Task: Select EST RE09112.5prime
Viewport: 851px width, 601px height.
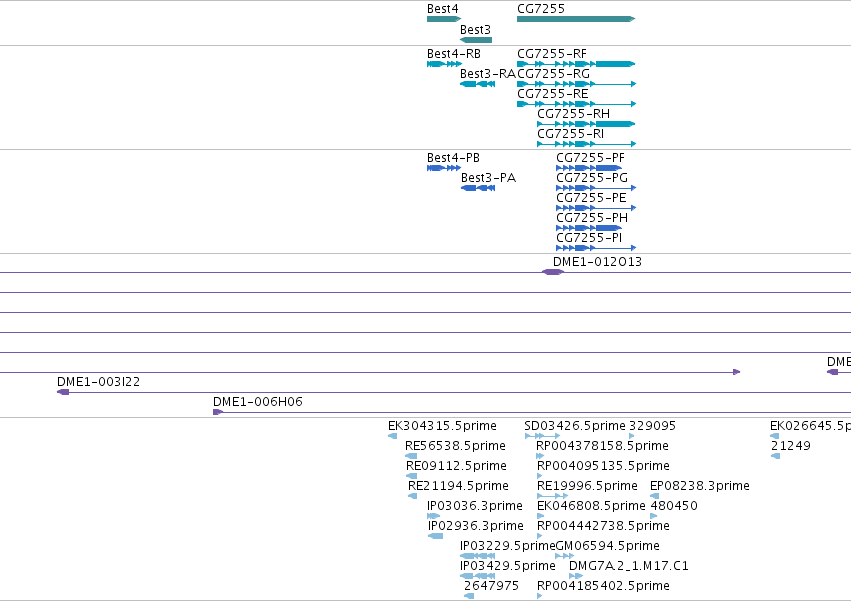Action: click(x=411, y=476)
